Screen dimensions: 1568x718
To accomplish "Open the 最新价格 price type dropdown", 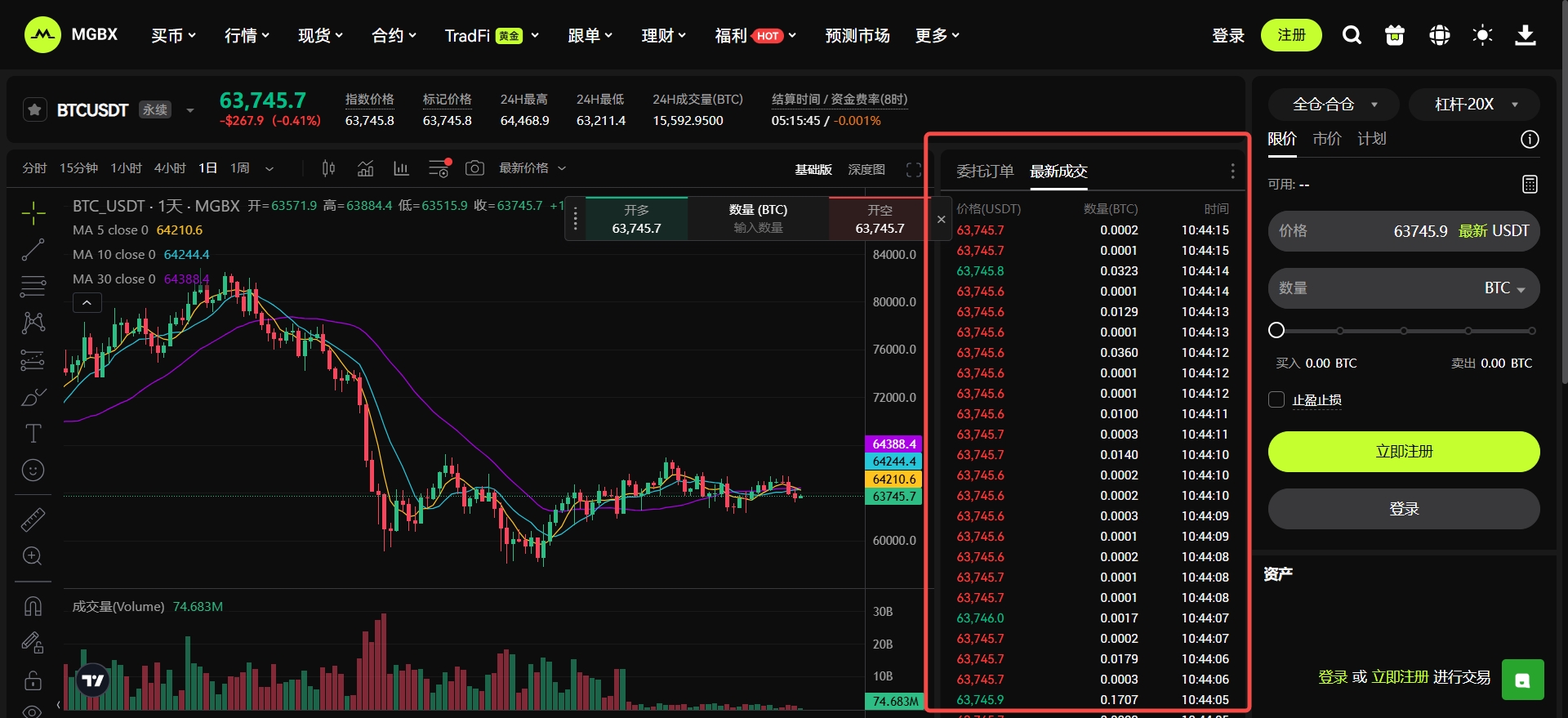I will pos(532,168).
